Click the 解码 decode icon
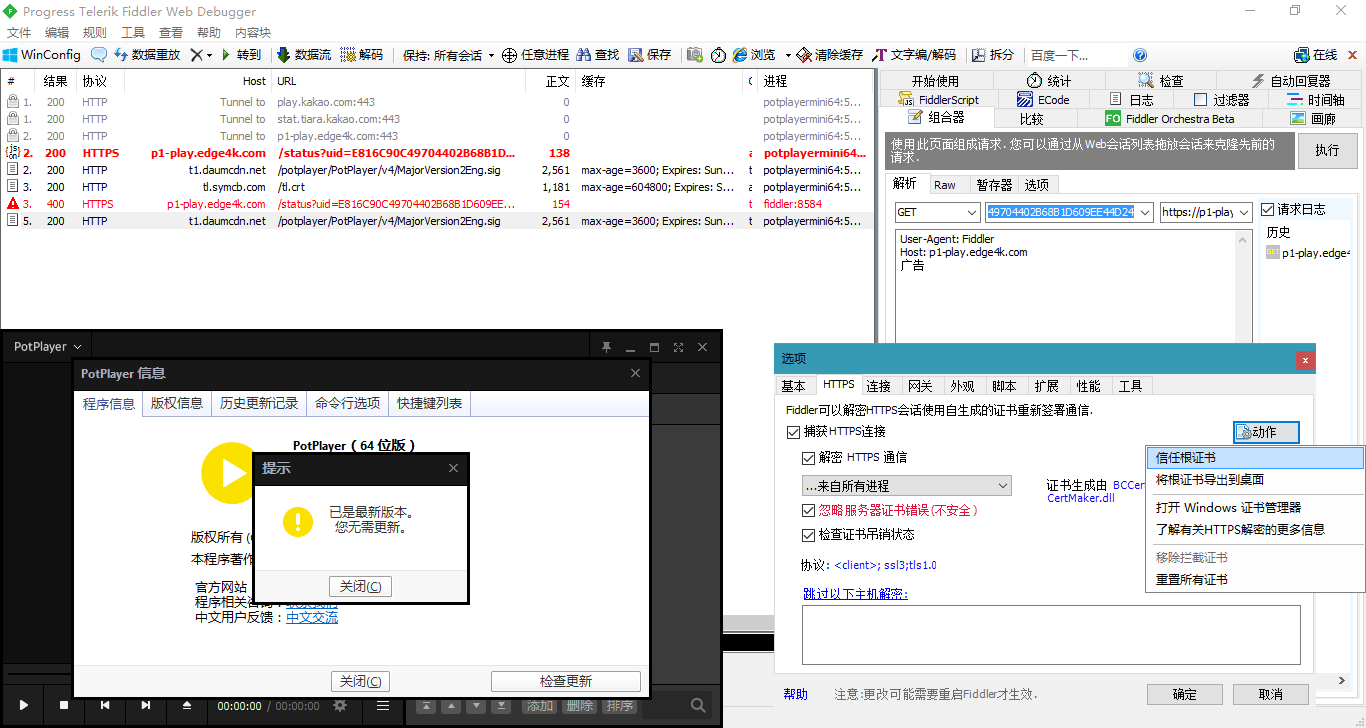This screenshot has width=1366, height=728. pyautogui.click(x=347, y=55)
